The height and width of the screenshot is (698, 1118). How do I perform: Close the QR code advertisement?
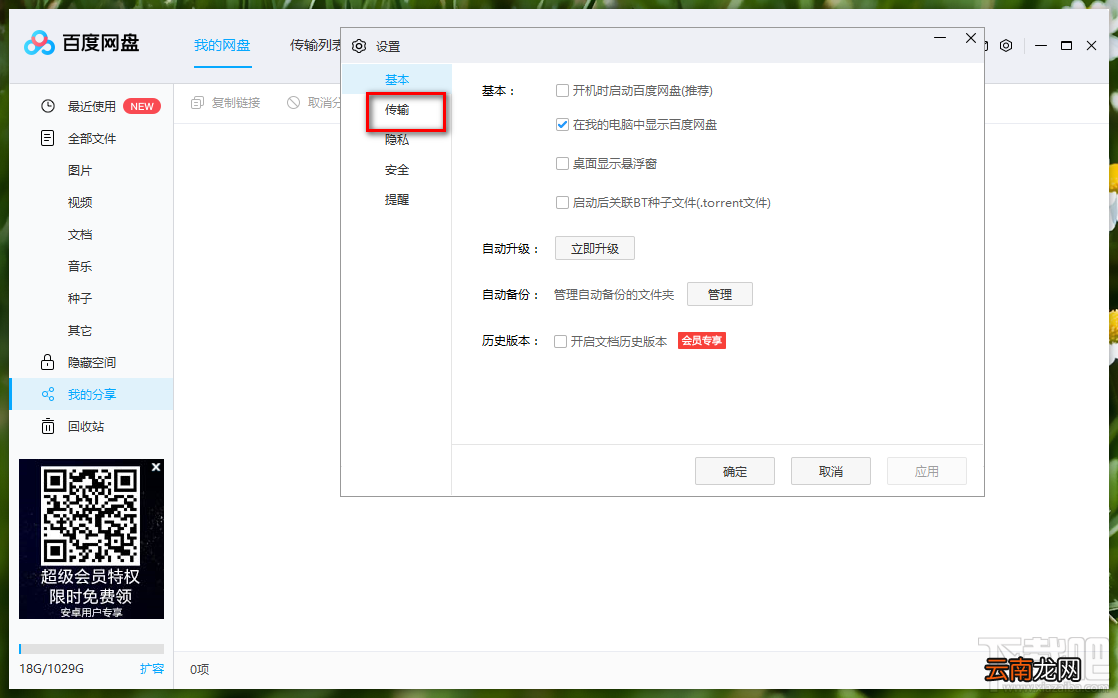[x=156, y=467]
